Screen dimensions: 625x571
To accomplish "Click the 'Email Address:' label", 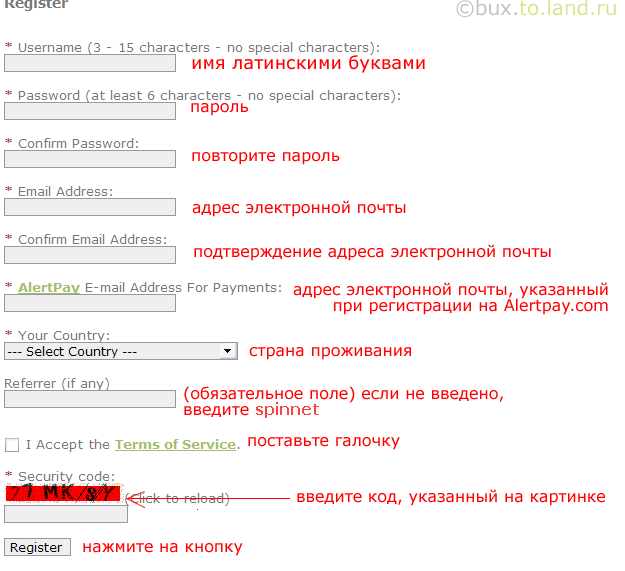I will [65, 191].
